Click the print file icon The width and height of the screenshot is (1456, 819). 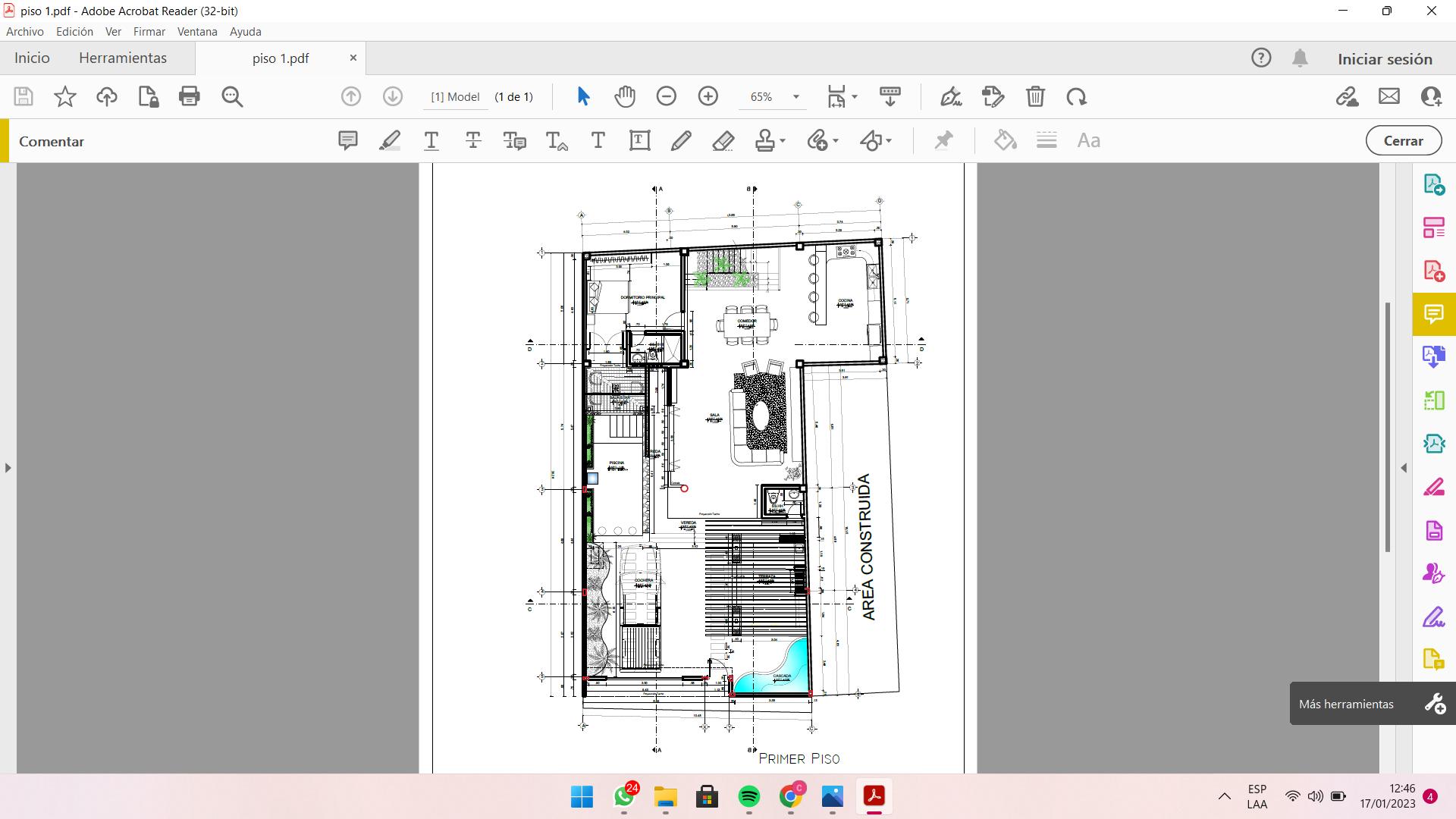pos(189,96)
